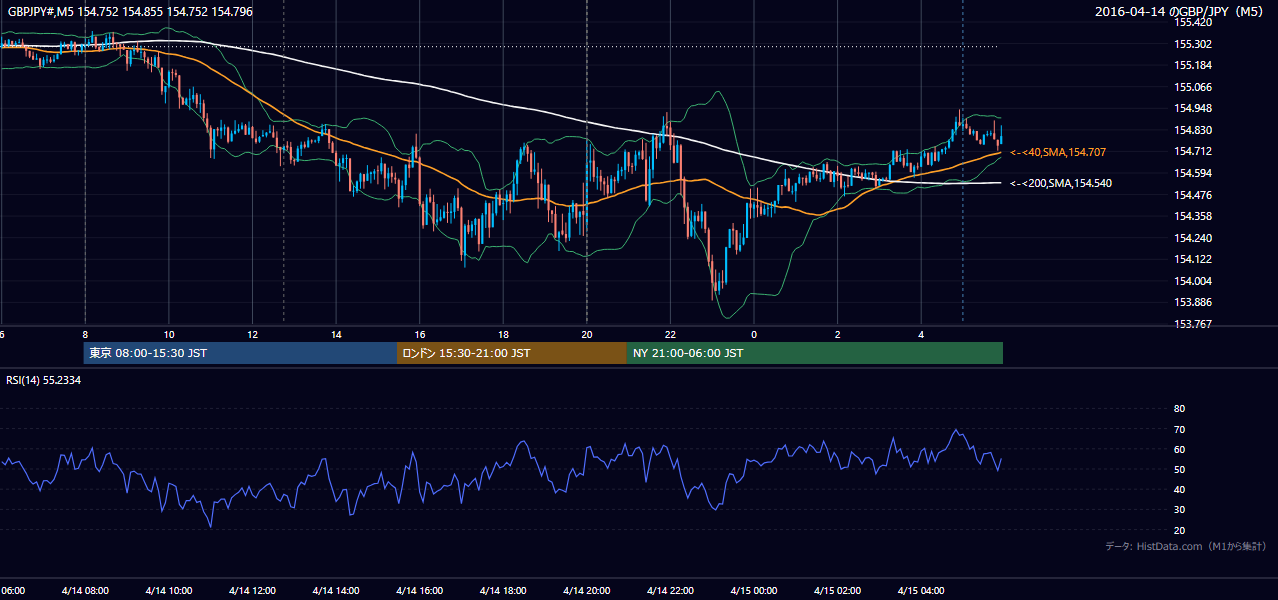Click hour label 10 under price chart

coord(169,335)
